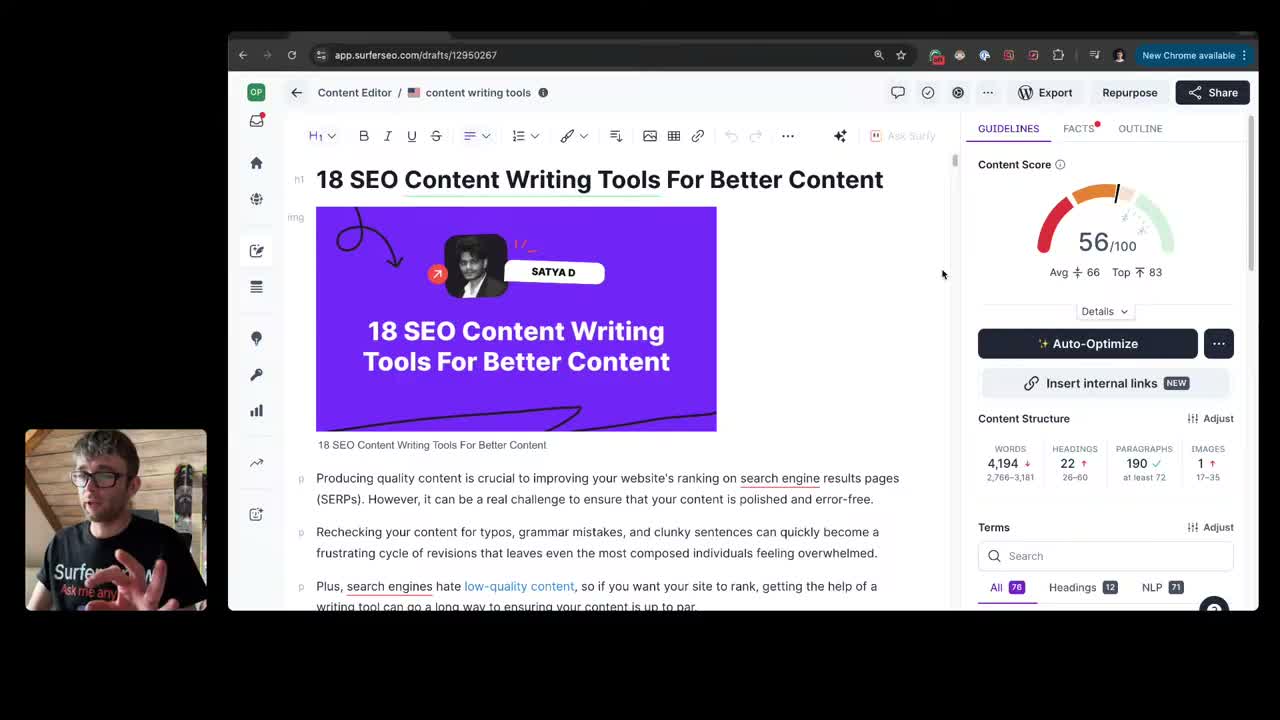The height and width of the screenshot is (720, 1280).
Task: Bookmark this page with star icon
Action: (x=901, y=55)
